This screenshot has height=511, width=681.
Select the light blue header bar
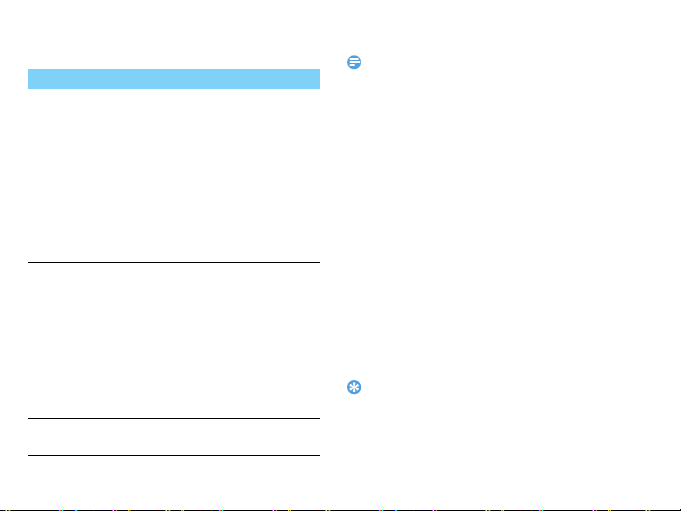pos(174,79)
